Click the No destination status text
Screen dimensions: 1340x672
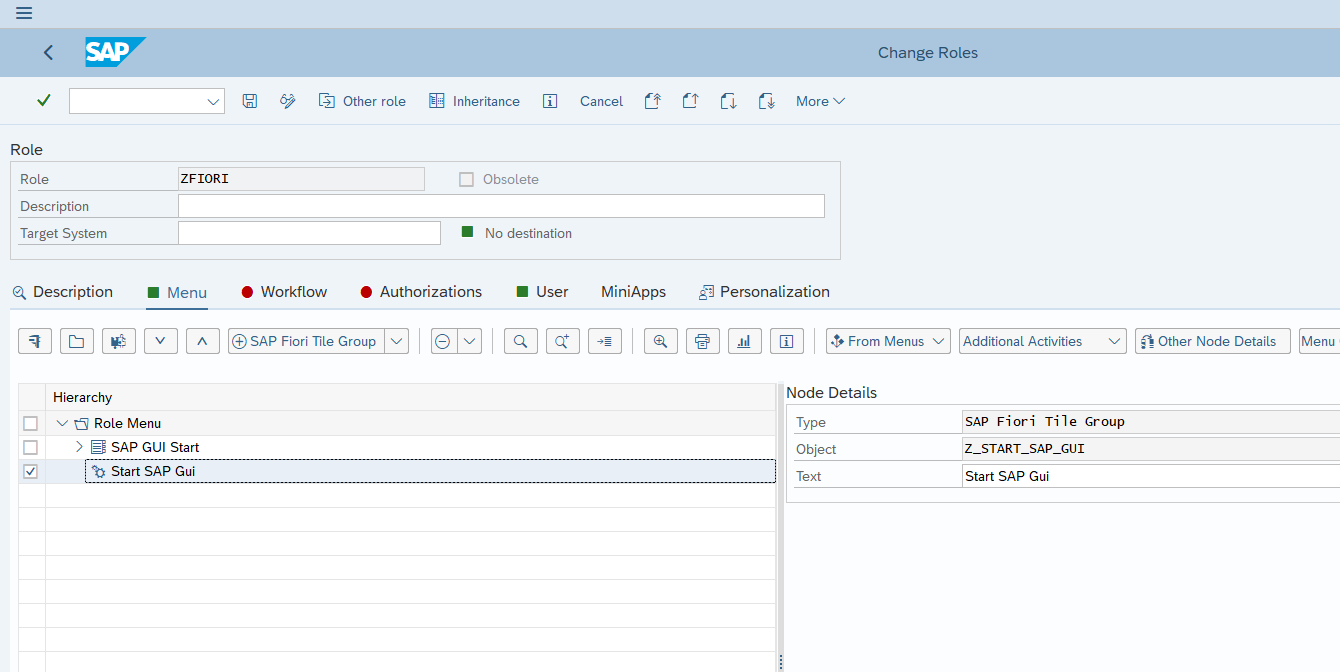coord(528,233)
